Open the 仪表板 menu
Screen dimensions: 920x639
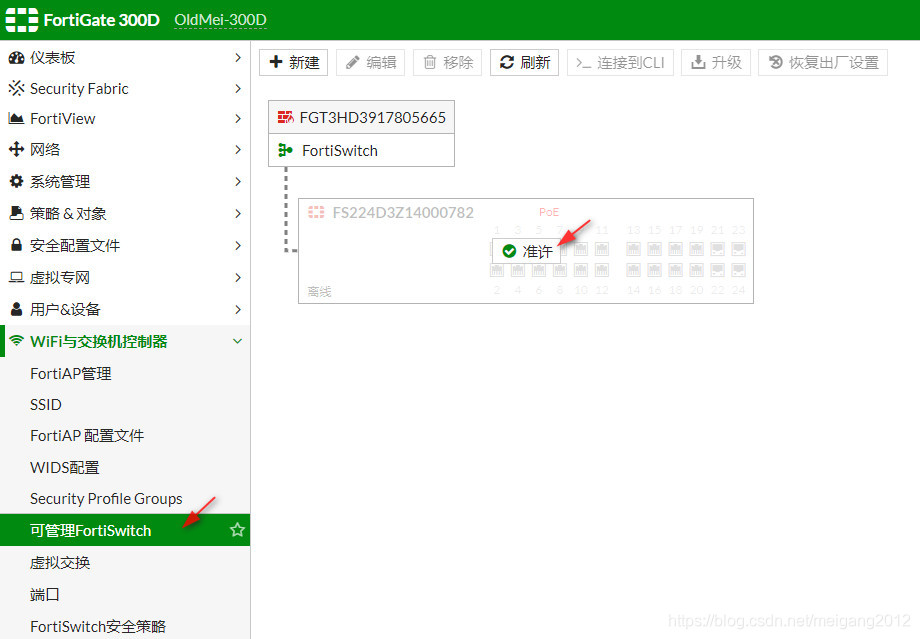(x=125, y=58)
